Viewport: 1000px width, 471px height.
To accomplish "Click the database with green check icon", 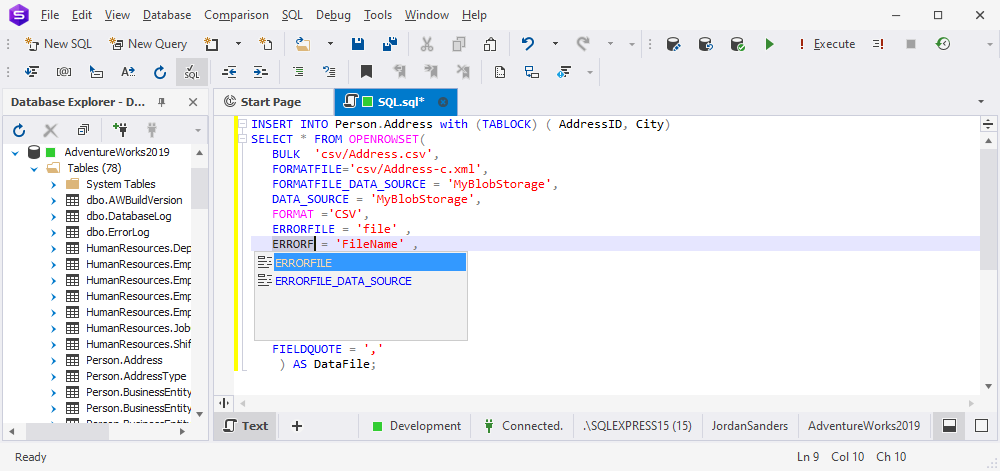I will click(737, 44).
